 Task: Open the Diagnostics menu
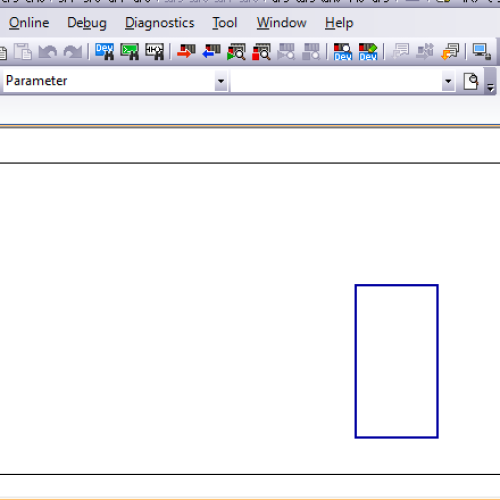click(159, 23)
